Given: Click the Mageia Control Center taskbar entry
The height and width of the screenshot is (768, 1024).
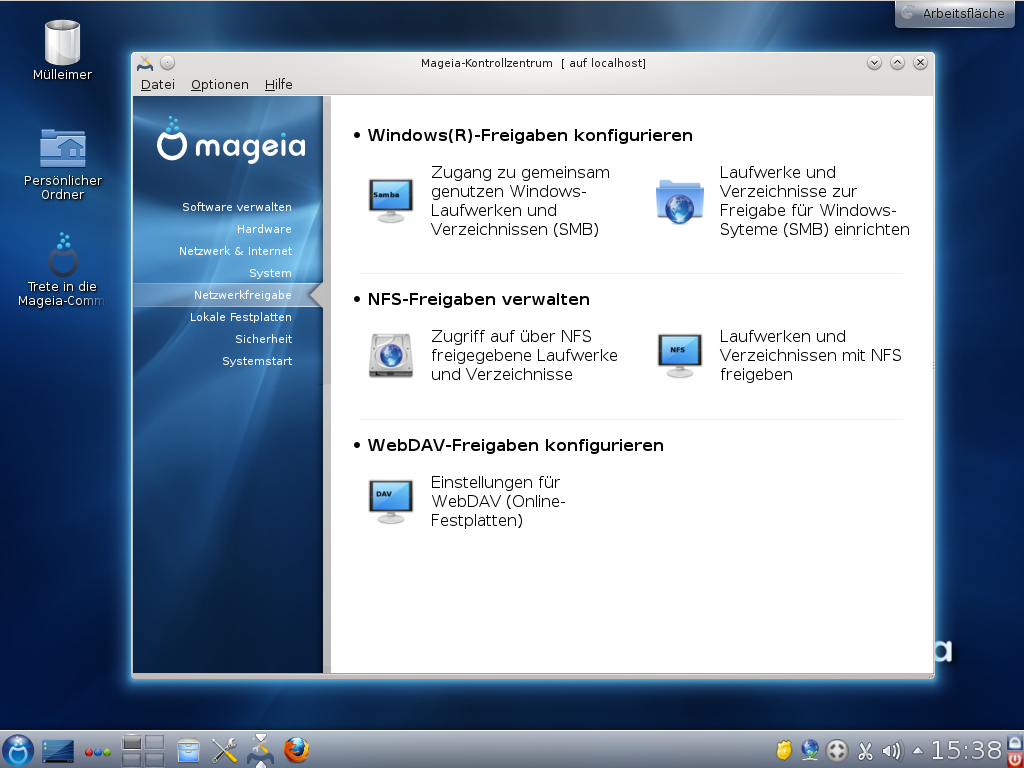Looking at the screenshot, I should point(260,750).
